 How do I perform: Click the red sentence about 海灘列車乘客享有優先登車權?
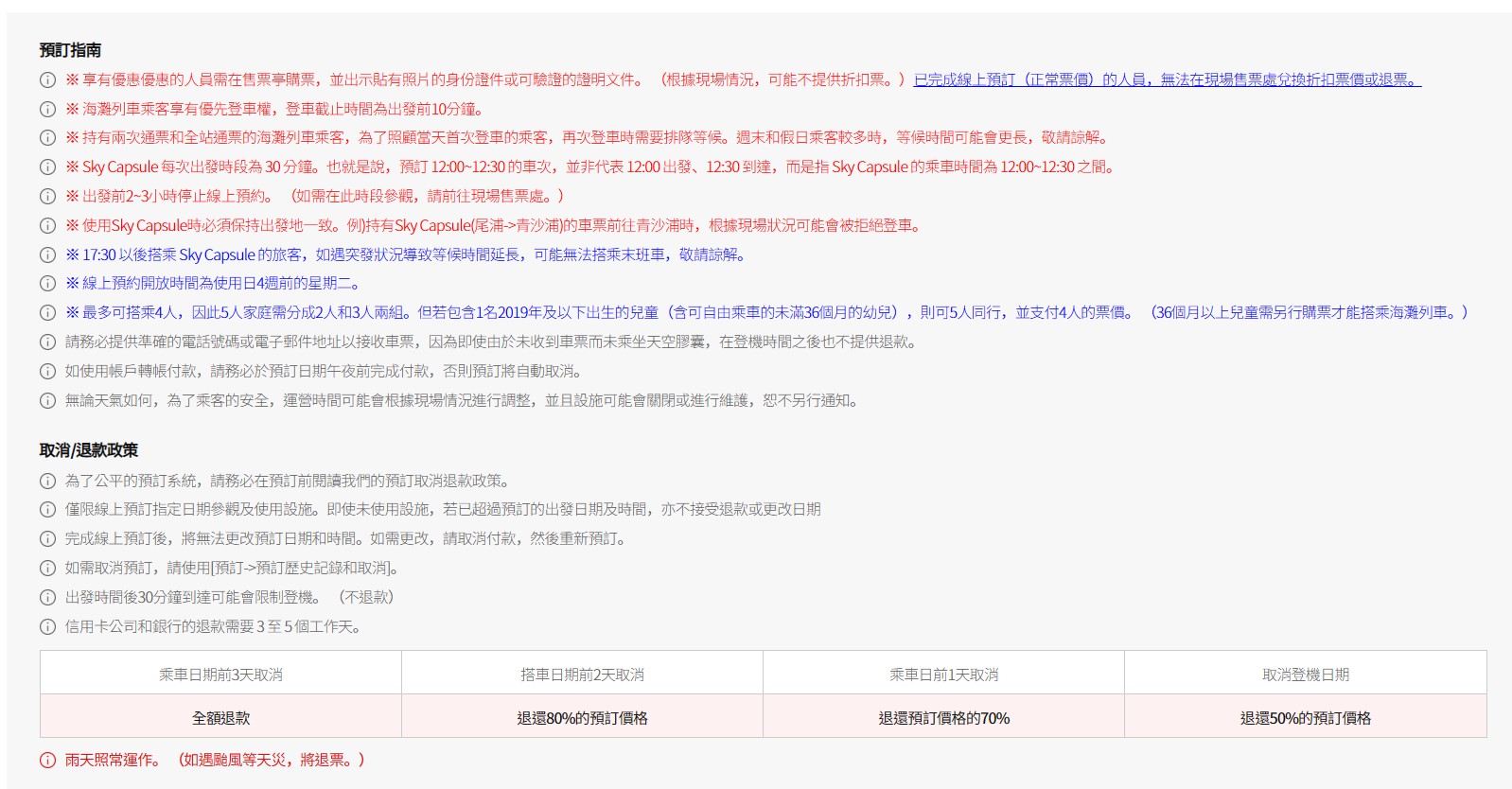(276, 110)
